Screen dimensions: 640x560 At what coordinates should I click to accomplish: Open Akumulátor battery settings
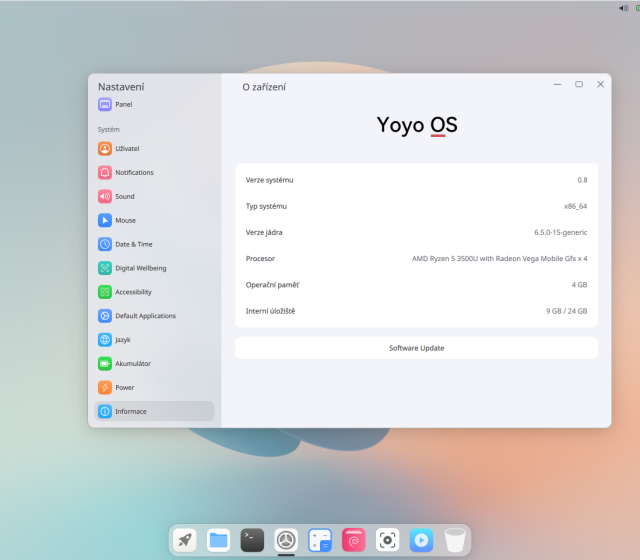132,363
